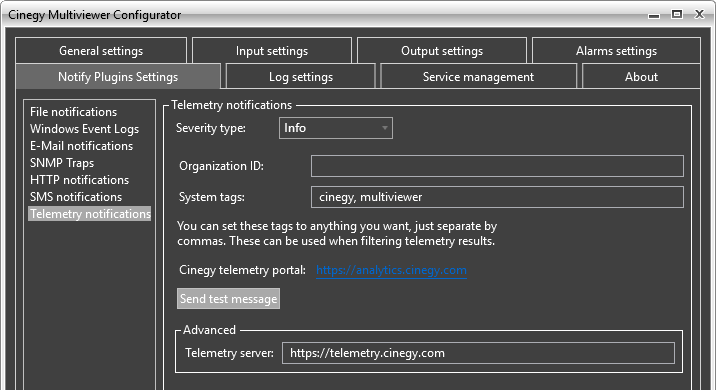Screen dimensions: 716x390
Task: Click the System tags input field
Action: pyautogui.click(x=497, y=197)
